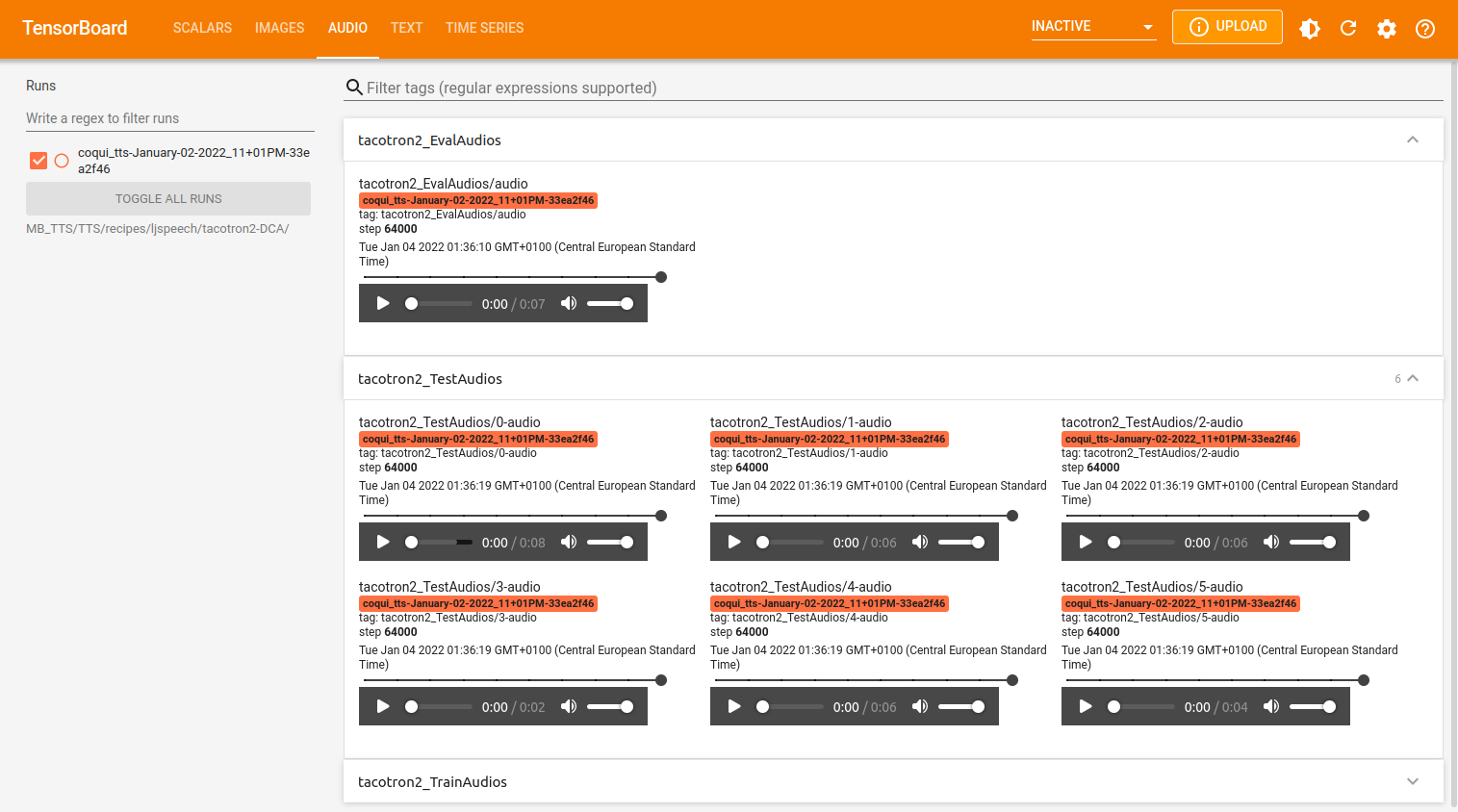
Task: Mute the TestAudios/4-audio player
Action: tap(920, 706)
